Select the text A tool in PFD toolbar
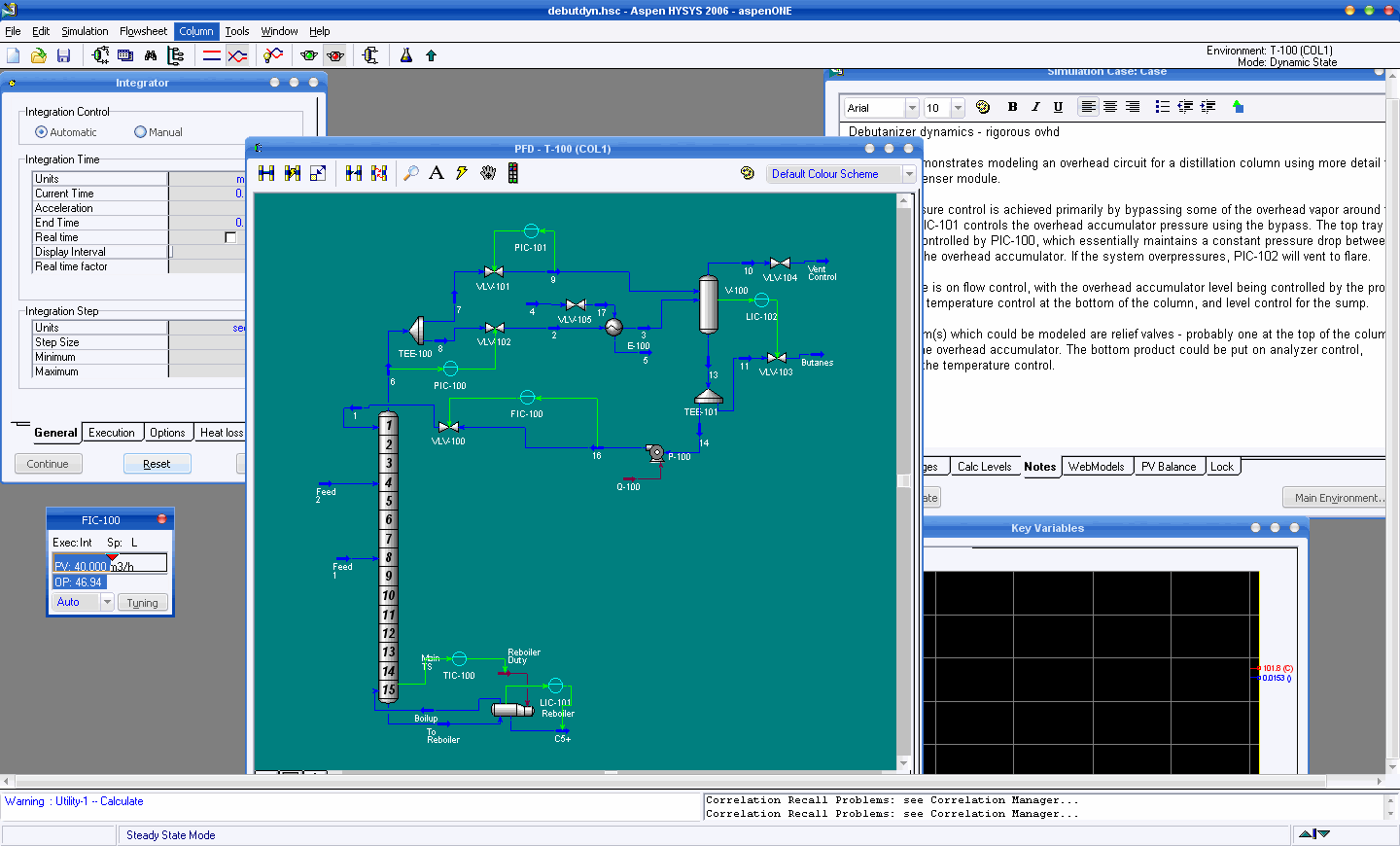Image resolution: width=1400 pixels, height=846 pixels. coord(437,173)
